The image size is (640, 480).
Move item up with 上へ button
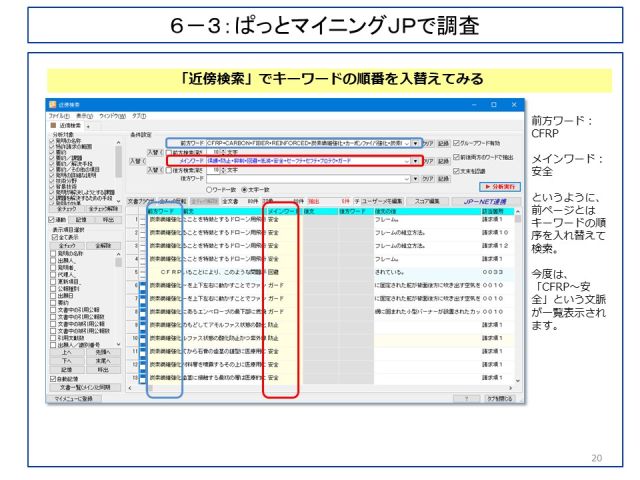(x=67, y=352)
